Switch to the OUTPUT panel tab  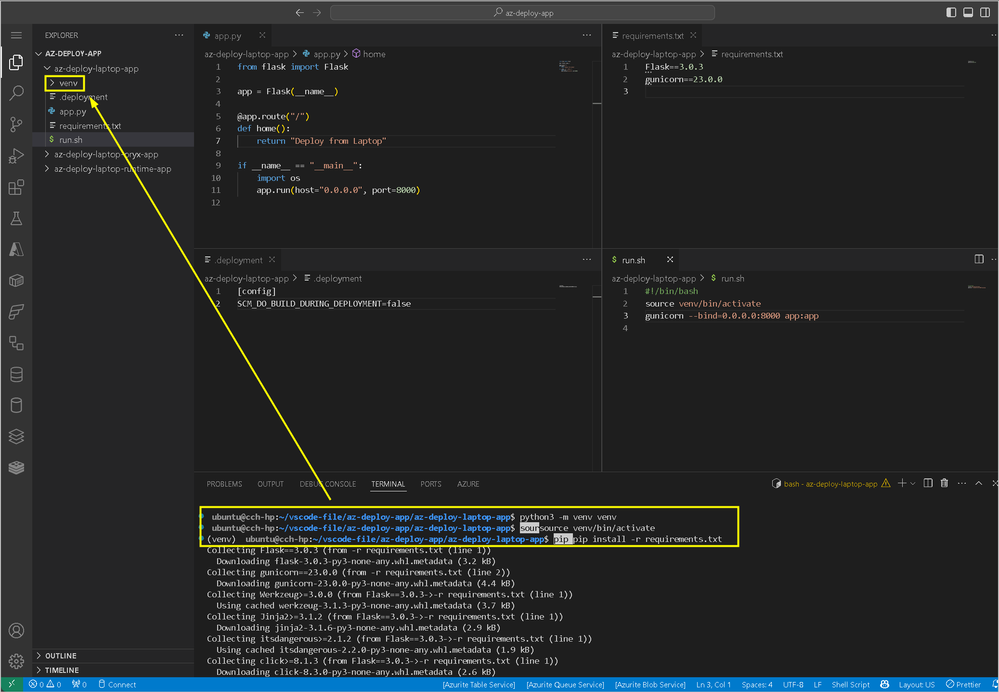pos(270,484)
